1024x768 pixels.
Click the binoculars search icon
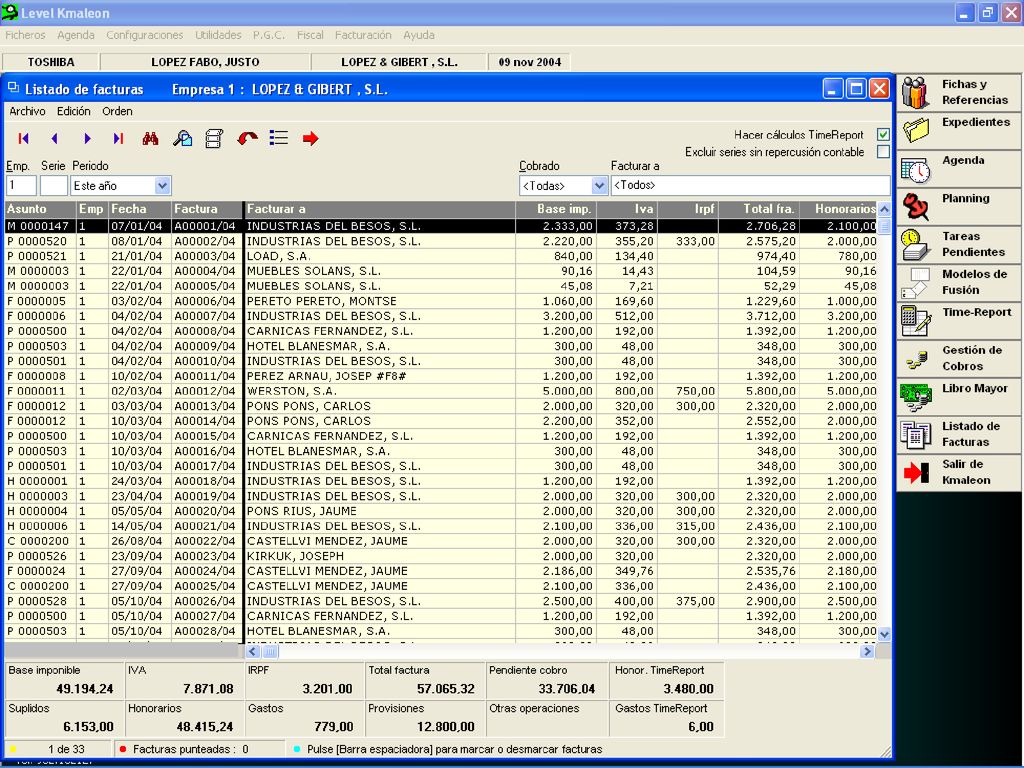150,138
